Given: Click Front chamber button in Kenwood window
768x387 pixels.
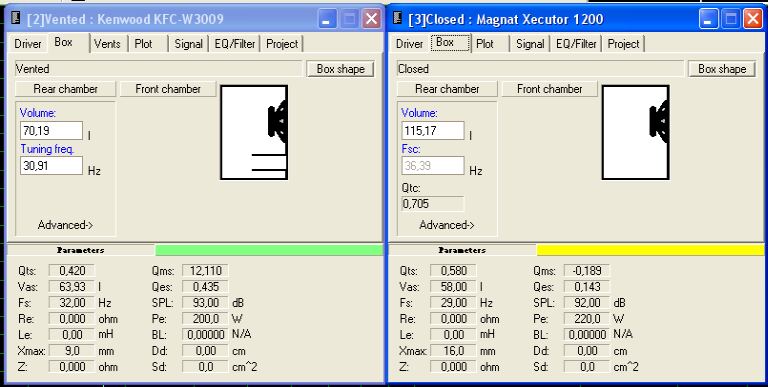Looking at the screenshot, I should (168, 89).
